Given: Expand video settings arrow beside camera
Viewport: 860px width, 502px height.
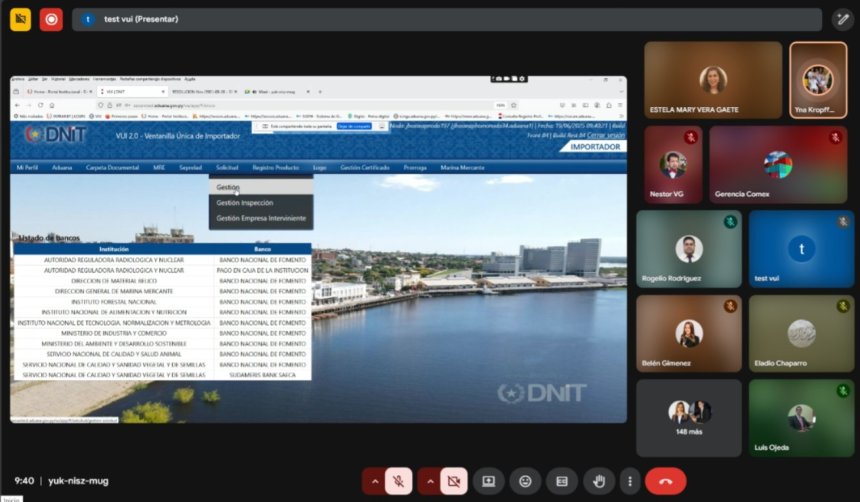Looking at the screenshot, I should tap(430, 481).
